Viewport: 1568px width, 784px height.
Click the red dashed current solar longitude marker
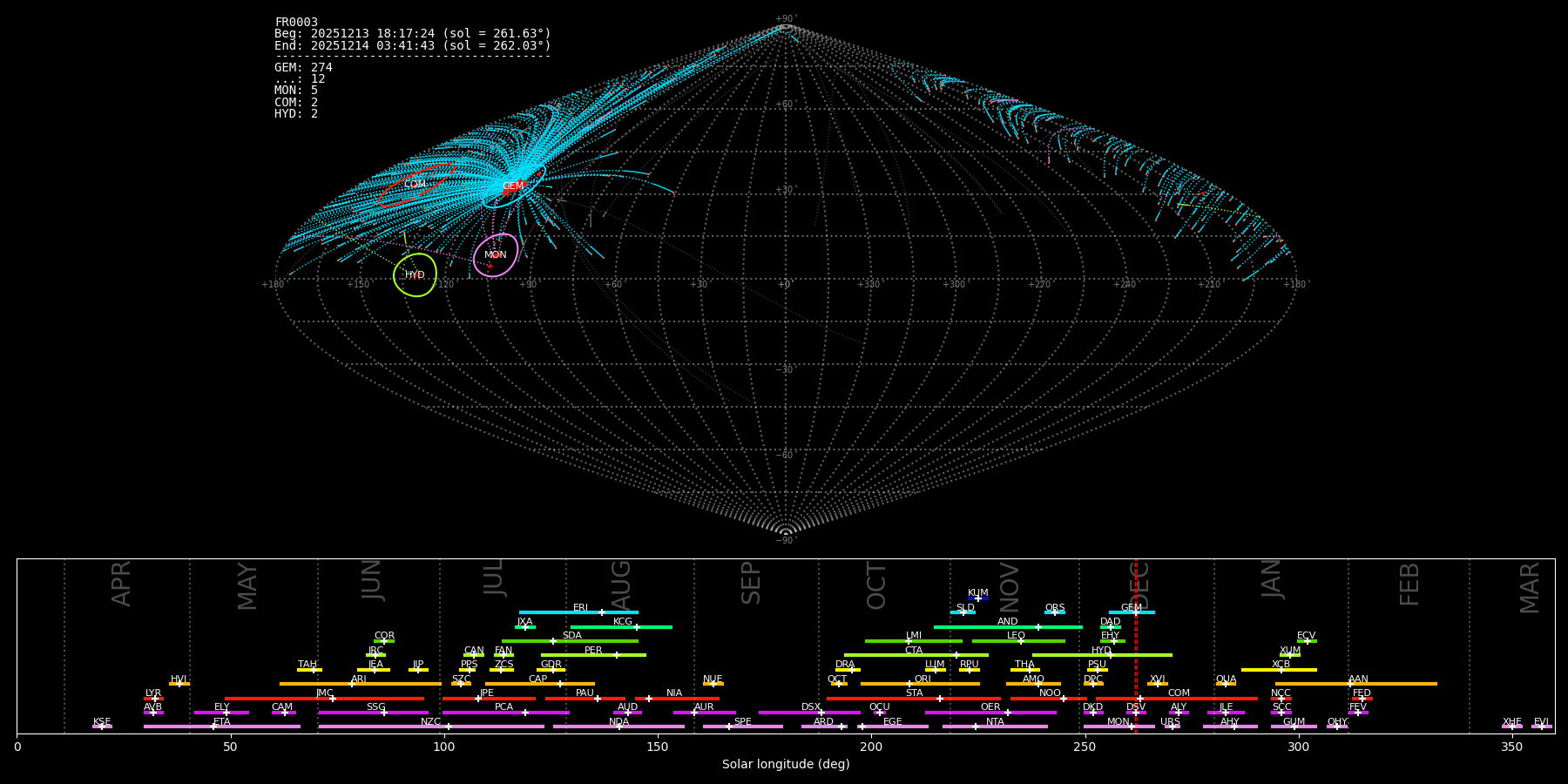coord(1136,645)
